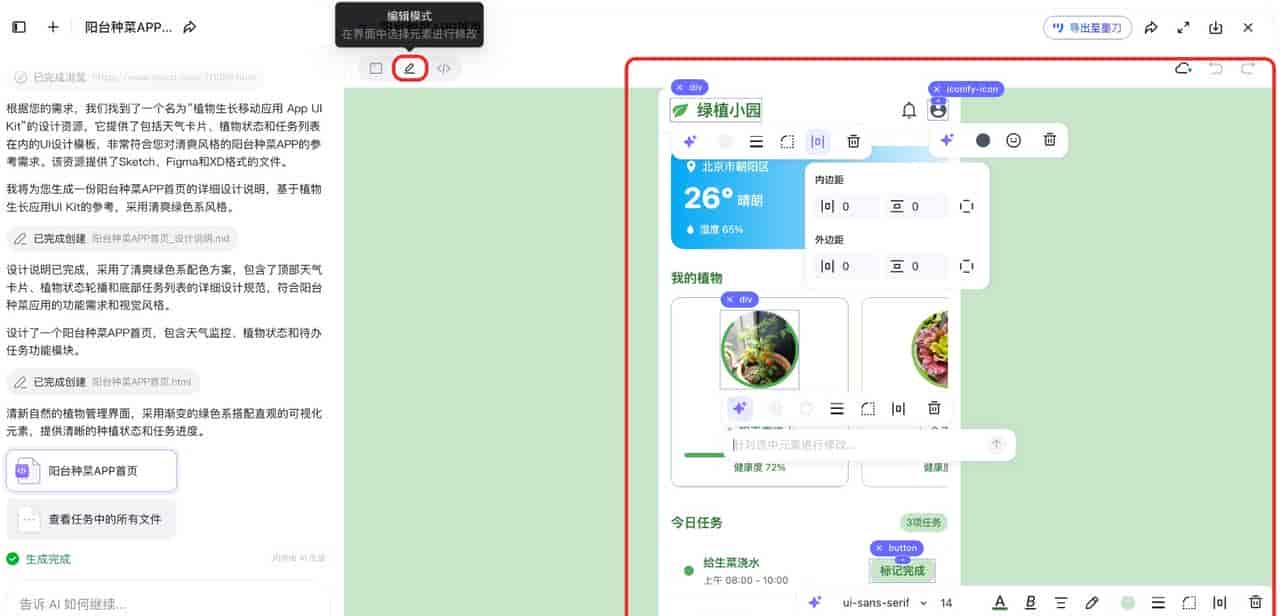
Task: Open spacing settings above the prompt field
Action: pyautogui.click(x=899, y=408)
